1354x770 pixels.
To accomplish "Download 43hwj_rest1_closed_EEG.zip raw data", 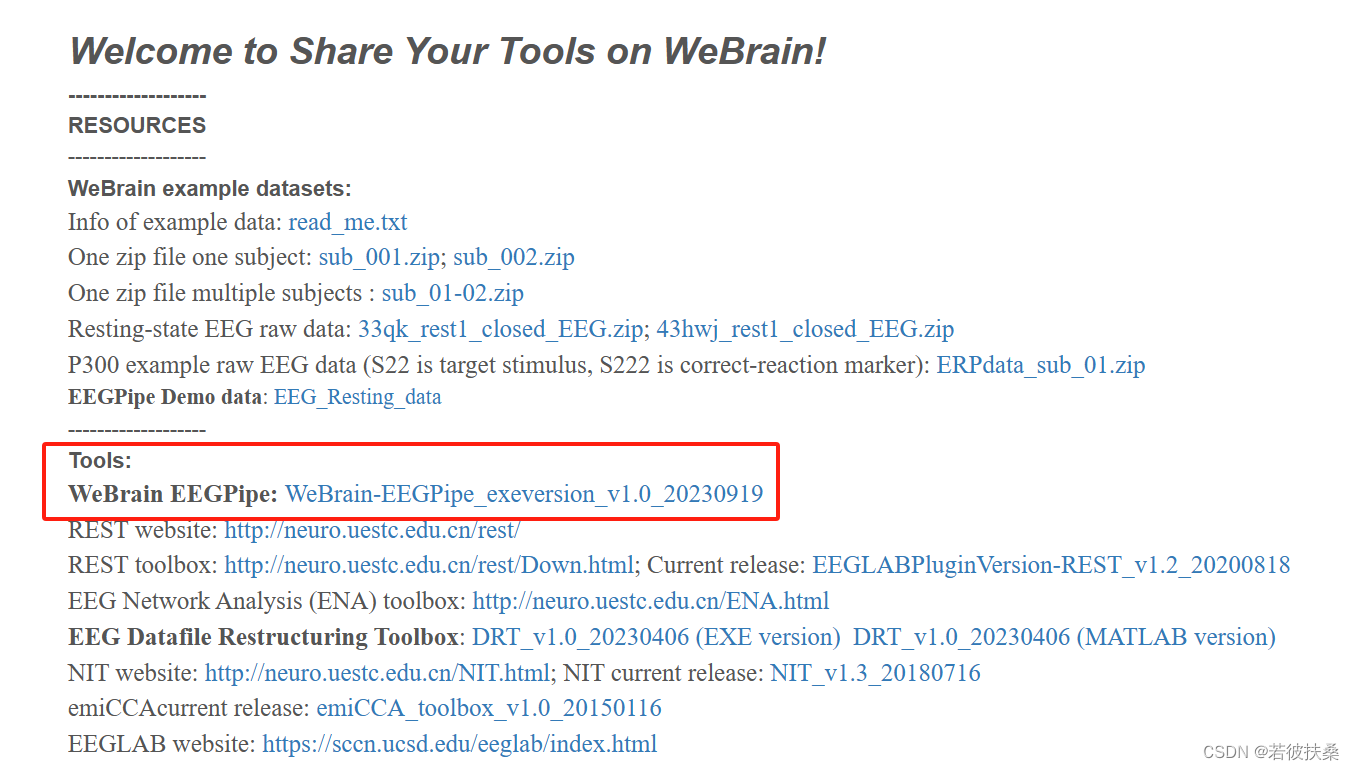I will 805,330.
